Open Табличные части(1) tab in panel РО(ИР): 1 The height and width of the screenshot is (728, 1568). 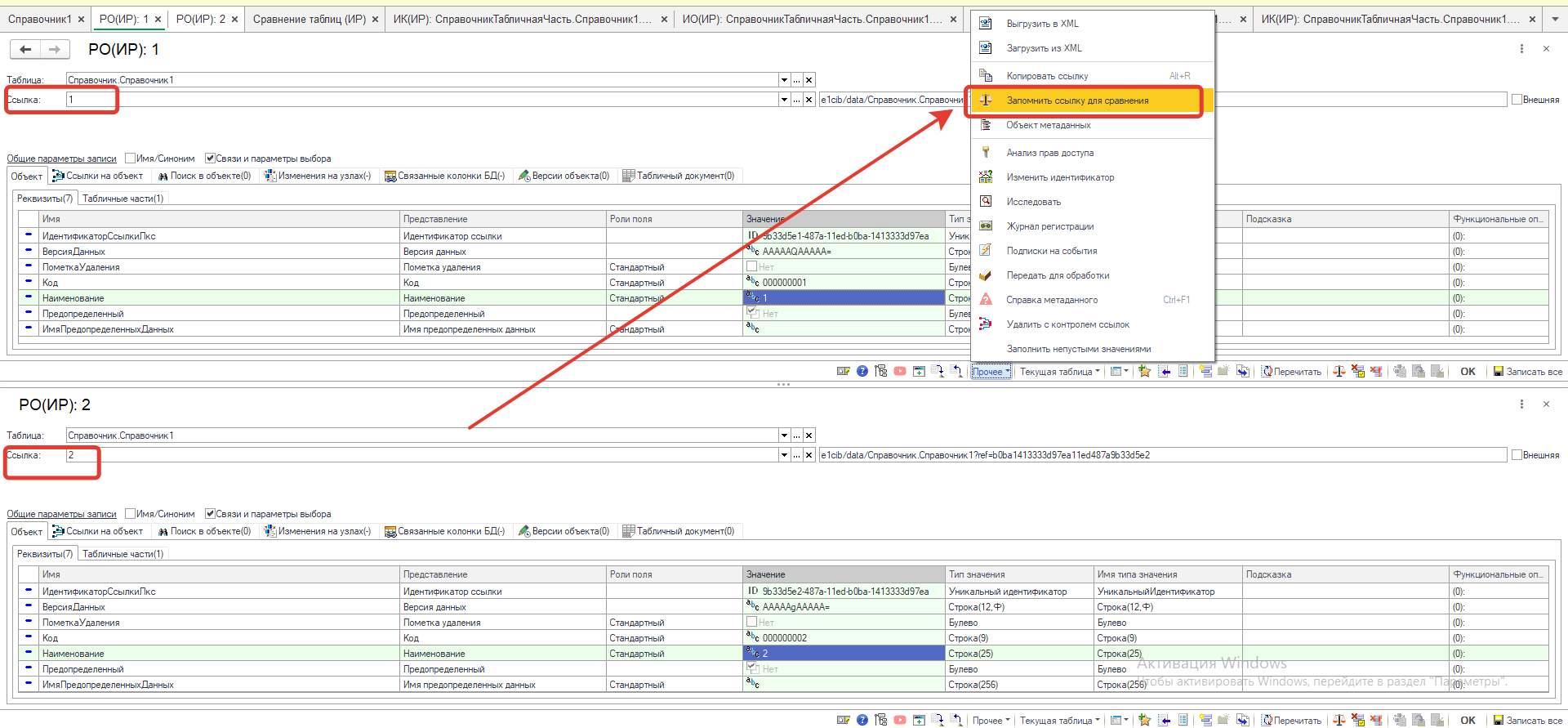tap(123, 199)
